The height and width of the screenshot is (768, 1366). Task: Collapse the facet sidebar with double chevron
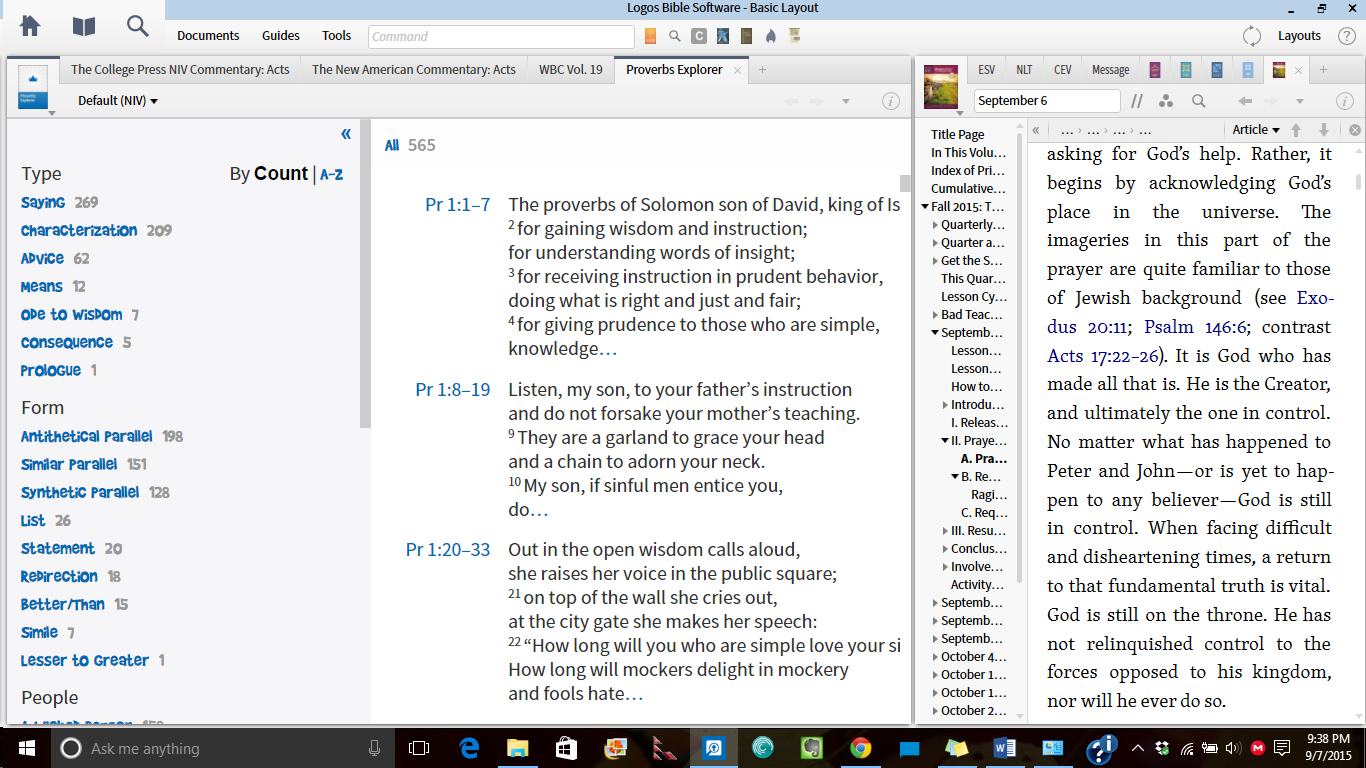[x=346, y=134]
